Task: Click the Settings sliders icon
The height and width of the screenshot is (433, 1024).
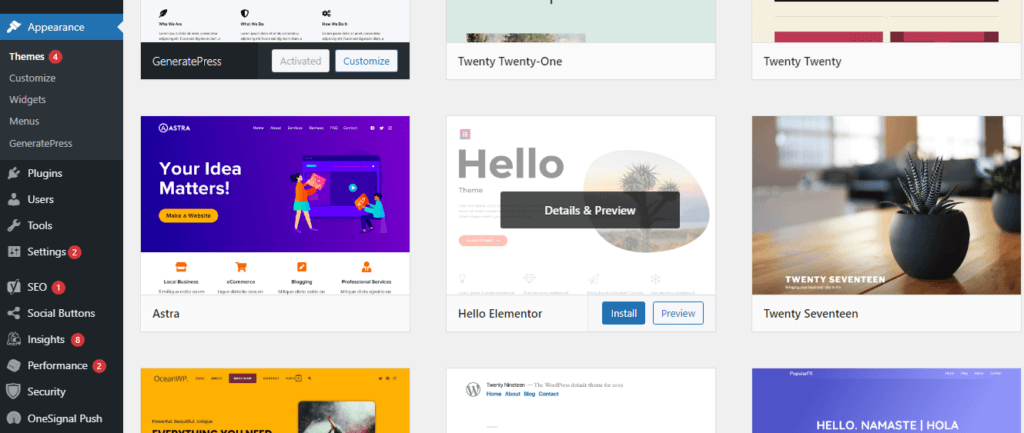Action: pos(14,252)
